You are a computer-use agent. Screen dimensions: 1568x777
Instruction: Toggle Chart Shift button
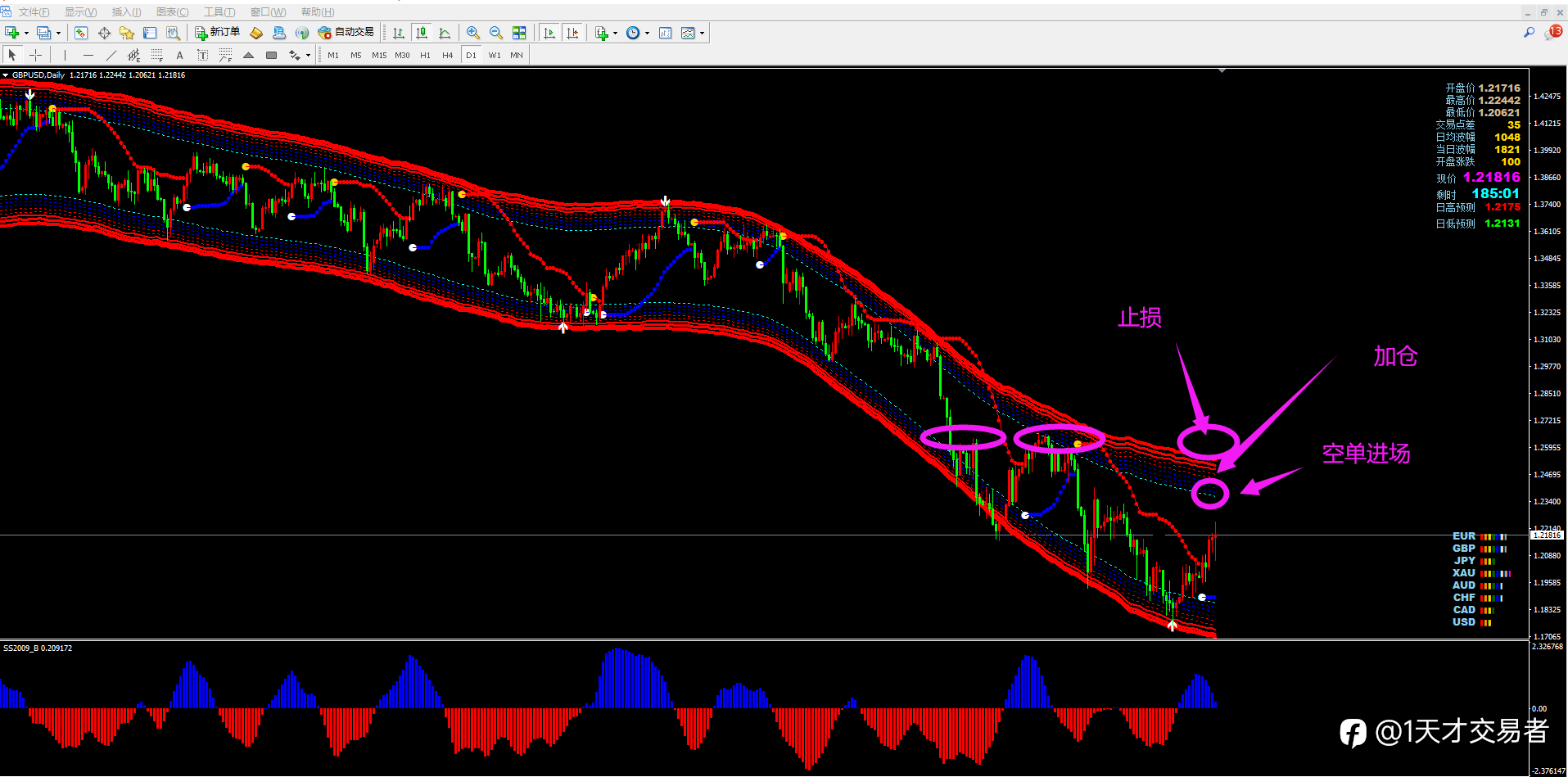tap(572, 33)
